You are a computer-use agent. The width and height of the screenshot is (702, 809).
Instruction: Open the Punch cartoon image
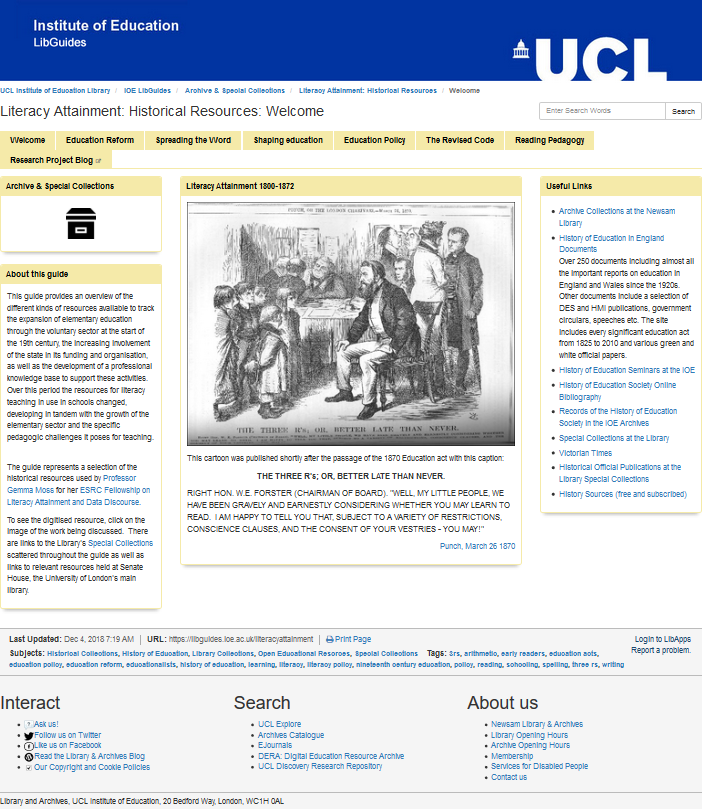point(351,324)
